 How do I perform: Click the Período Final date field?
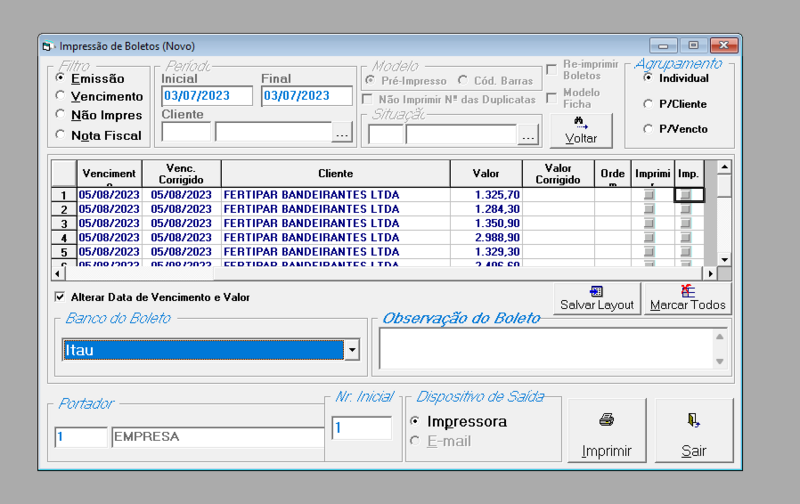tap(307, 96)
